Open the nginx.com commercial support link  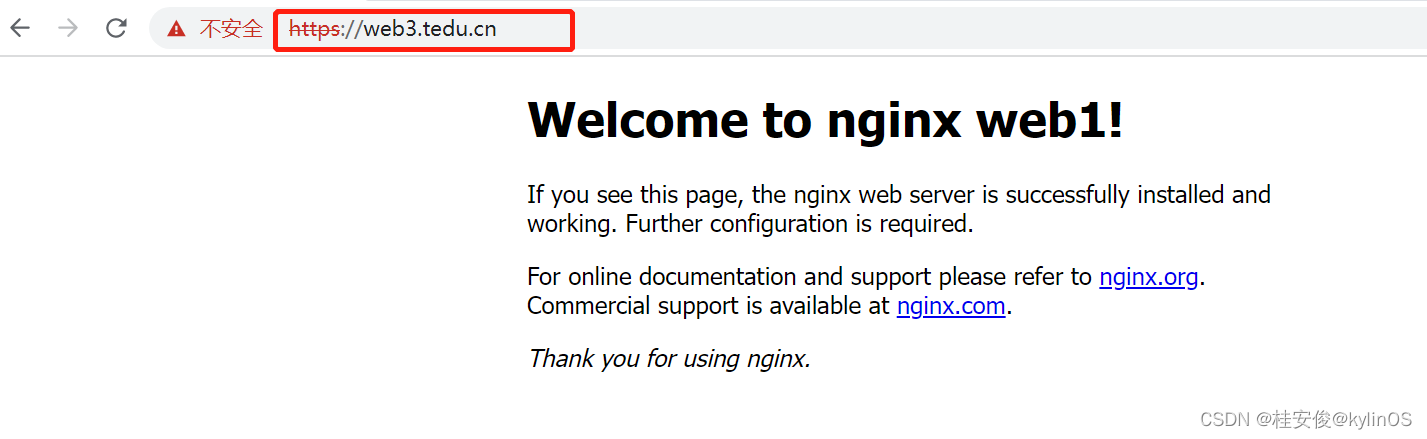pyautogui.click(x=951, y=306)
